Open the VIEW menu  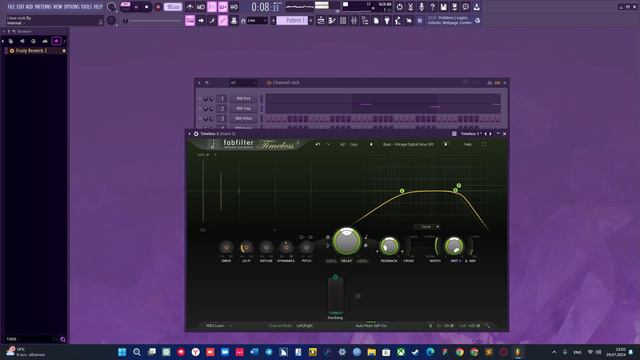tap(58, 7)
